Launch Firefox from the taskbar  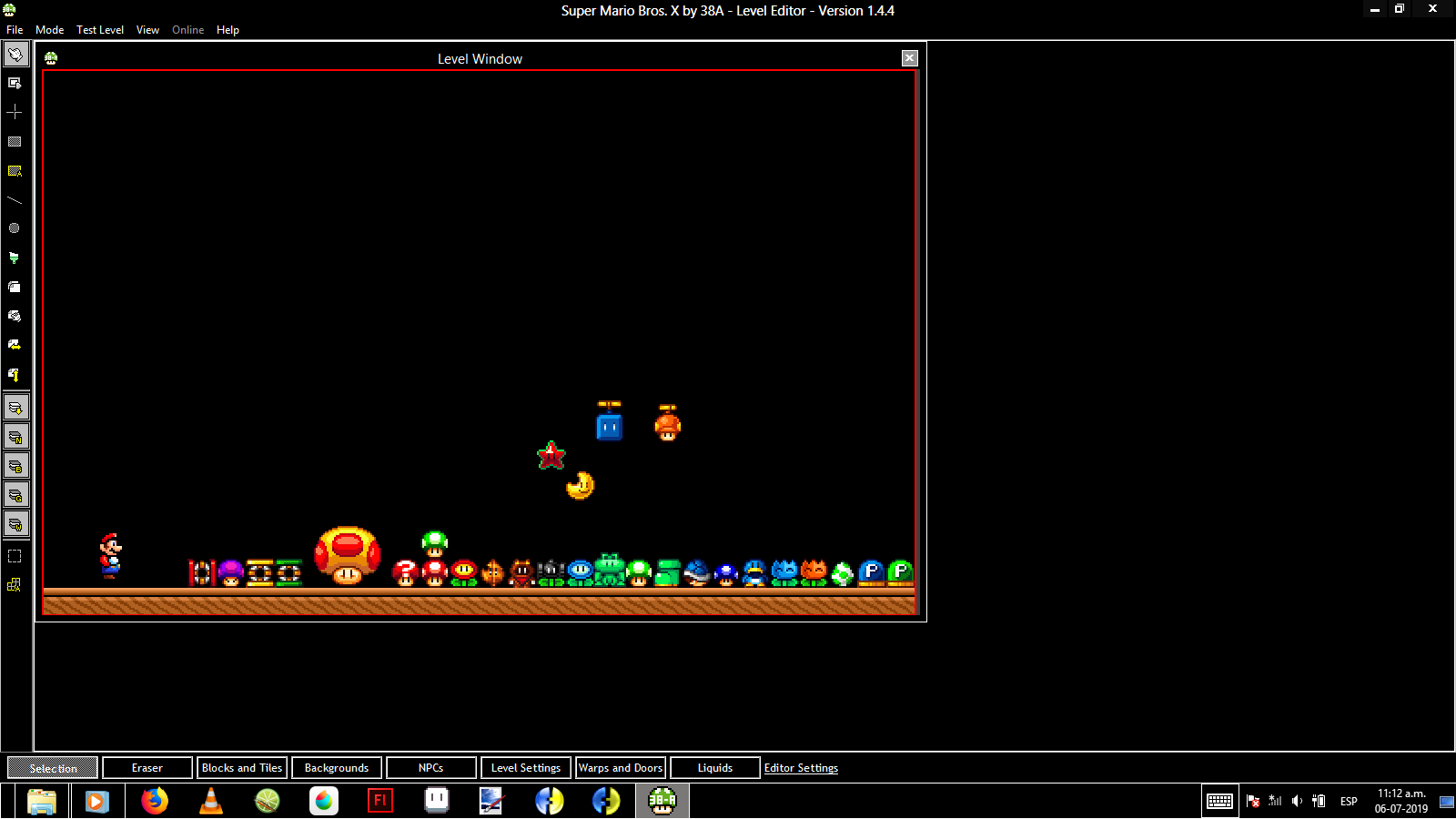(155, 801)
